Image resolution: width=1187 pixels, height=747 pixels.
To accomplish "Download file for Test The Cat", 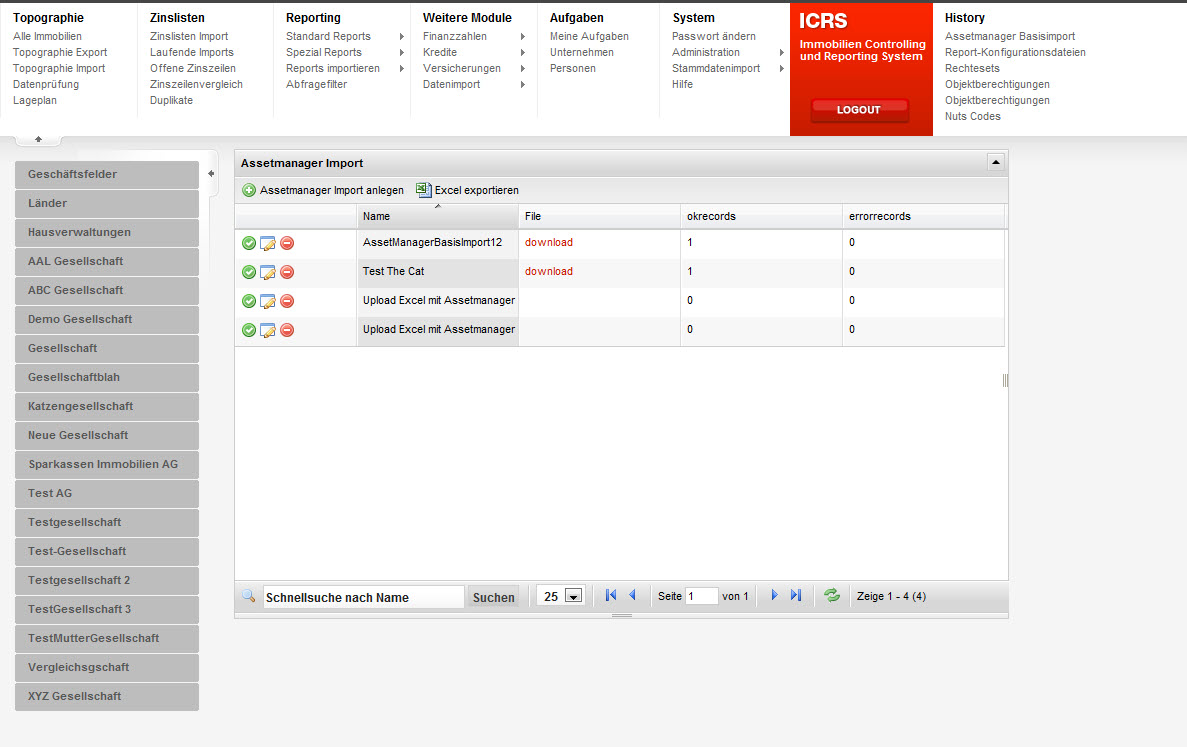I will tap(549, 271).
